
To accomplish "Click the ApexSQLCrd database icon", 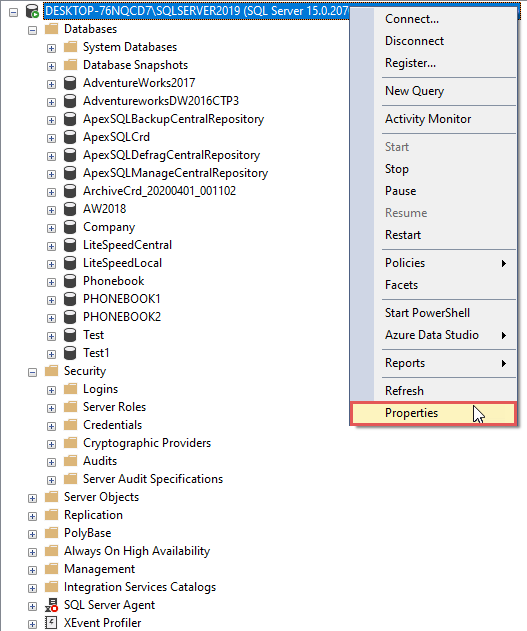I will coord(70,137).
